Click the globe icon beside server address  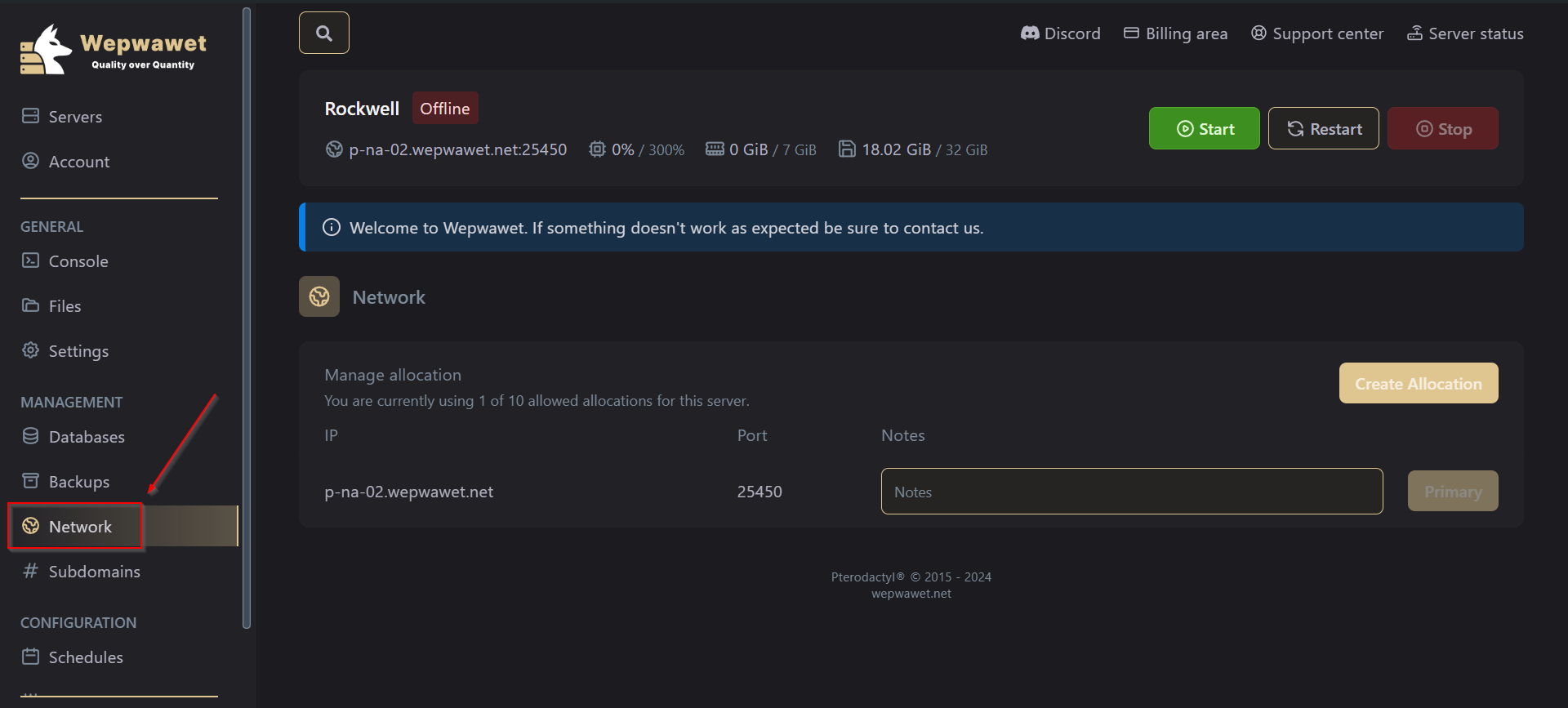pyautogui.click(x=334, y=149)
